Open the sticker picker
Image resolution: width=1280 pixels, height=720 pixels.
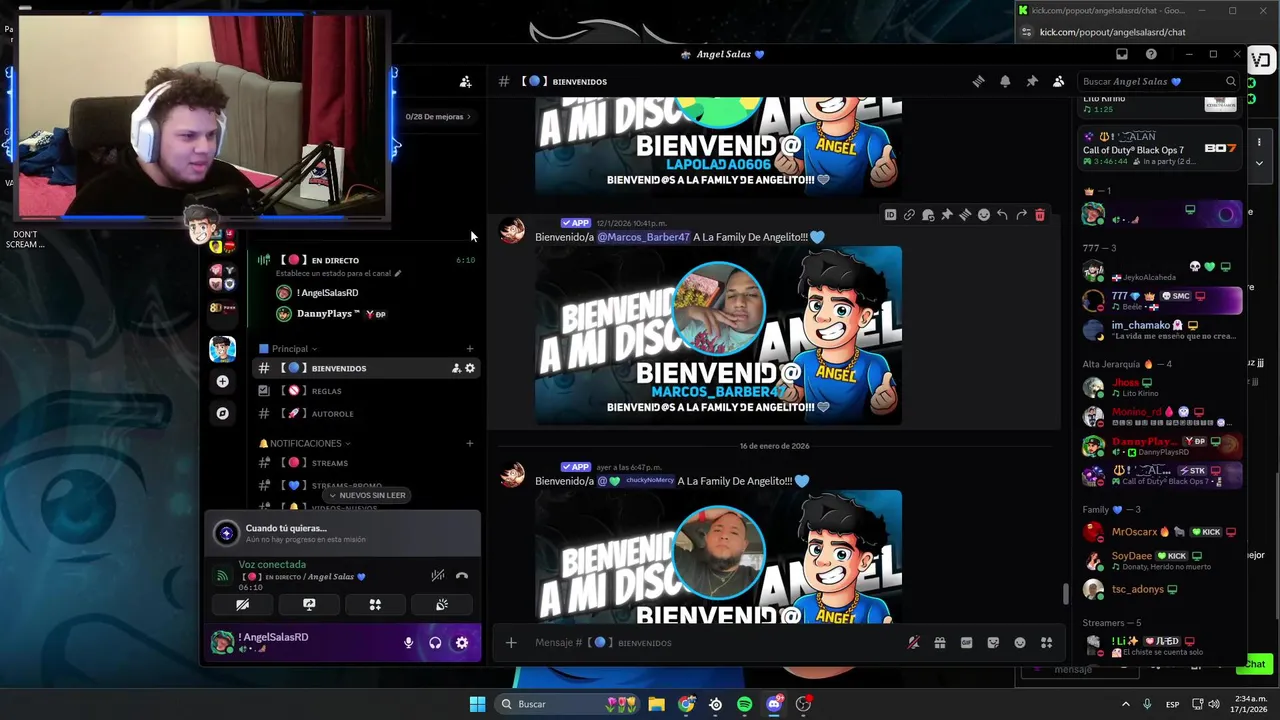click(x=993, y=643)
